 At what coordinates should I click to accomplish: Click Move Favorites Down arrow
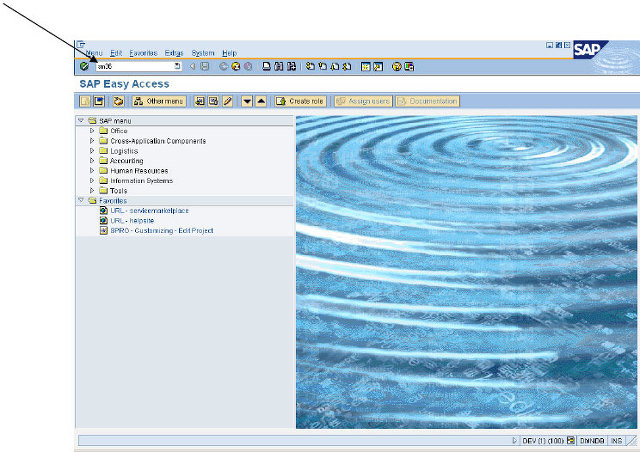point(247,101)
